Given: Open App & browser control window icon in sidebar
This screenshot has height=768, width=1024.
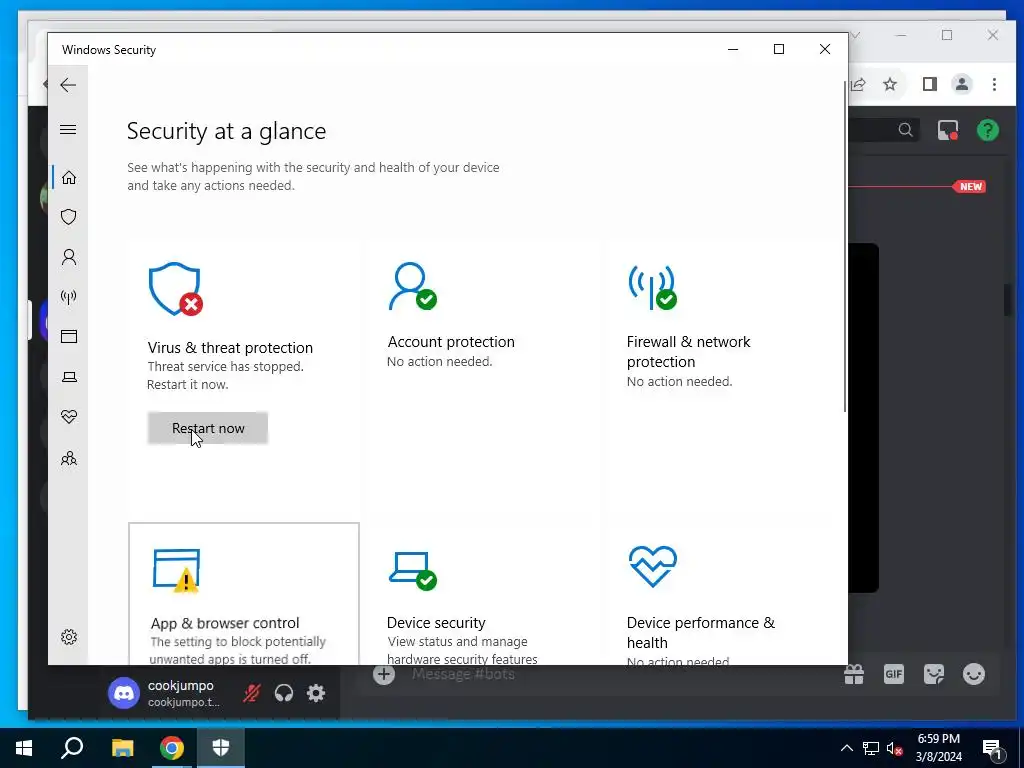Looking at the screenshot, I should click(69, 336).
